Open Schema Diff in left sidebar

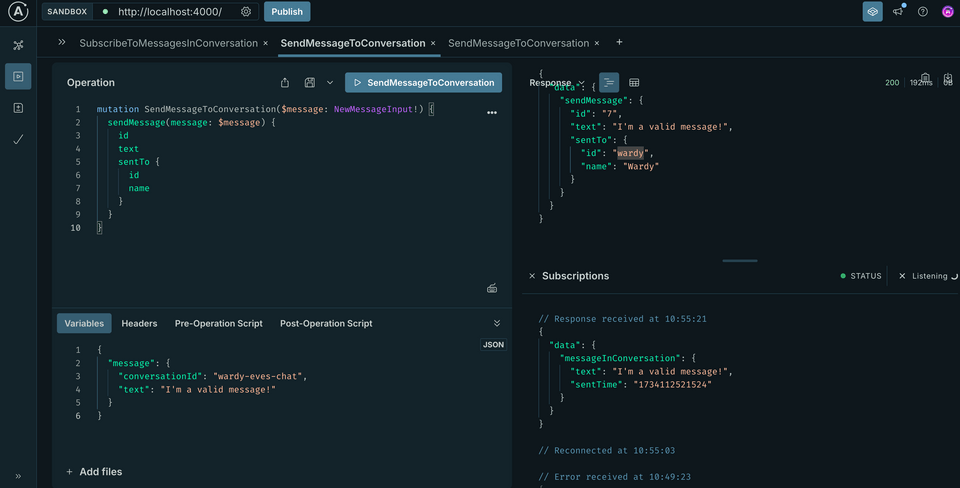18,108
